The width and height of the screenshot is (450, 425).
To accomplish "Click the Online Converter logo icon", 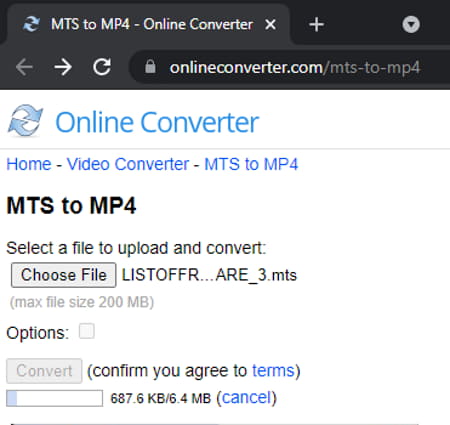I will pyautogui.click(x=25, y=121).
